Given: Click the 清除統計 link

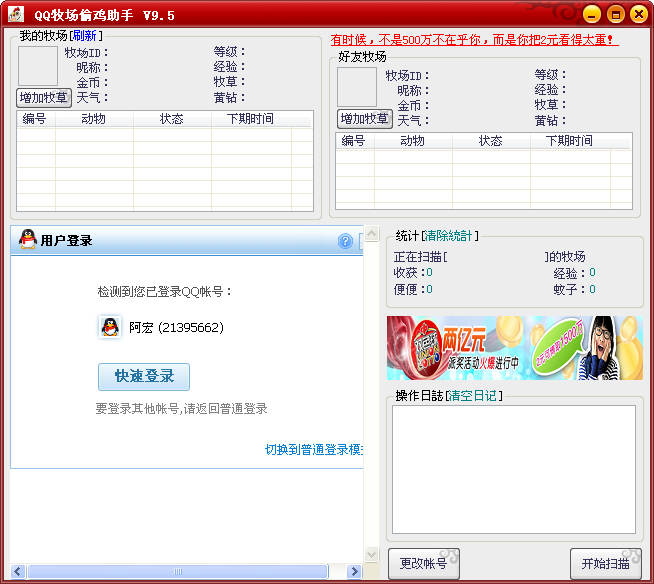Looking at the screenshot, I should click(448, 236).
